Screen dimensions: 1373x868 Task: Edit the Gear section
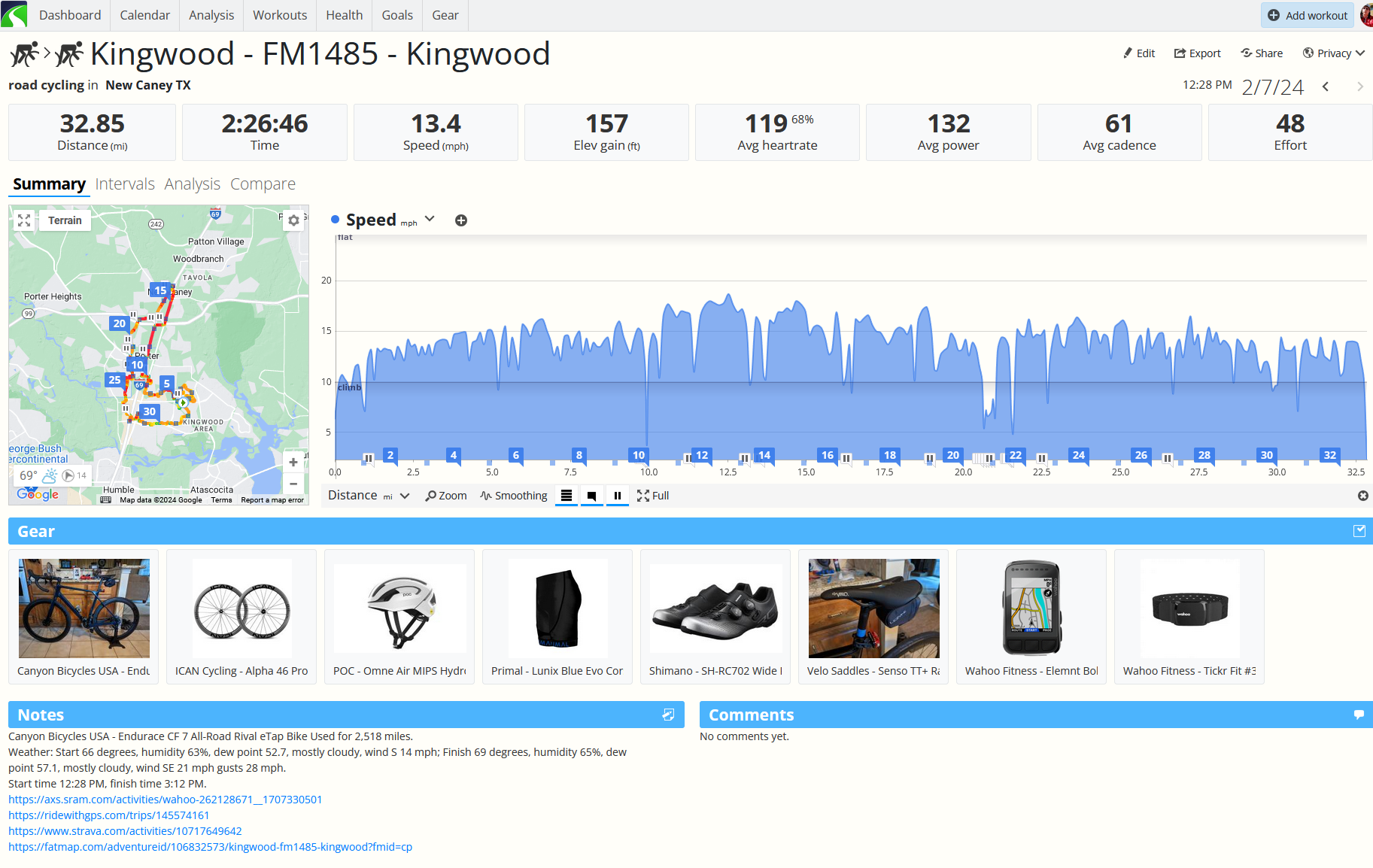[1359, 531]
